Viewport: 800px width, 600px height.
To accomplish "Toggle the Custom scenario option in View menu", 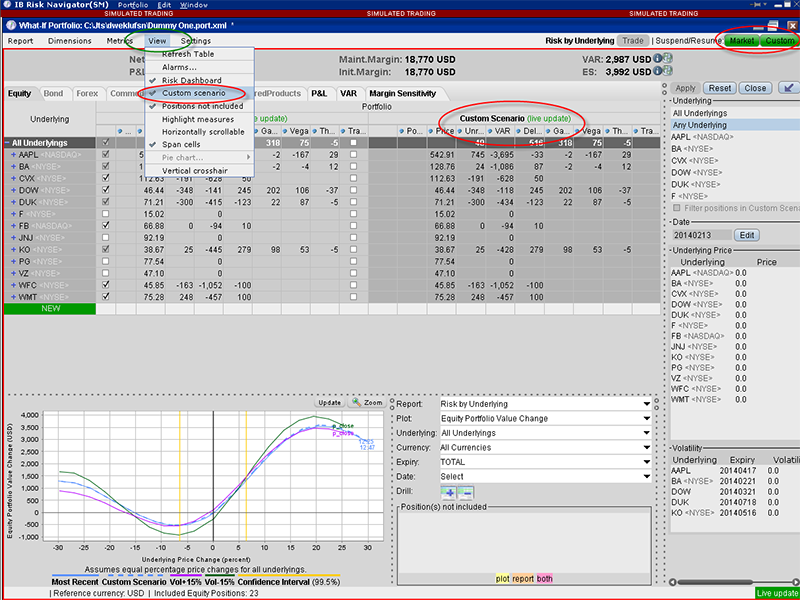I will tap(194, 92).
